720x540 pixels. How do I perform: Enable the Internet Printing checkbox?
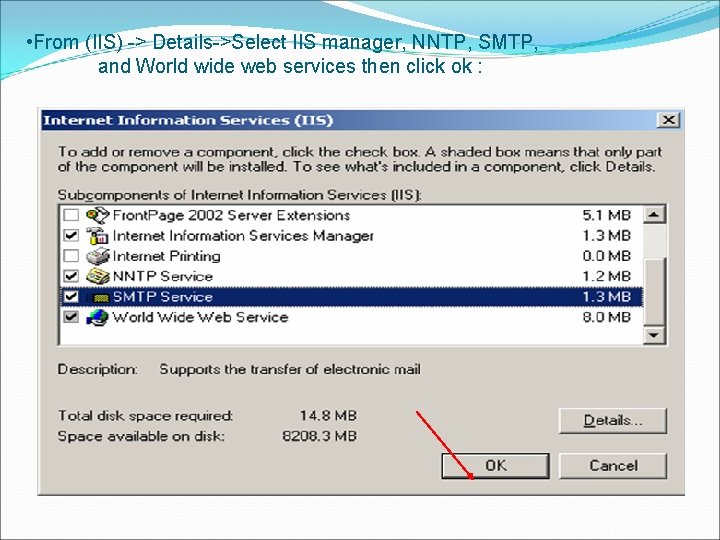click(x=71, y=256)
